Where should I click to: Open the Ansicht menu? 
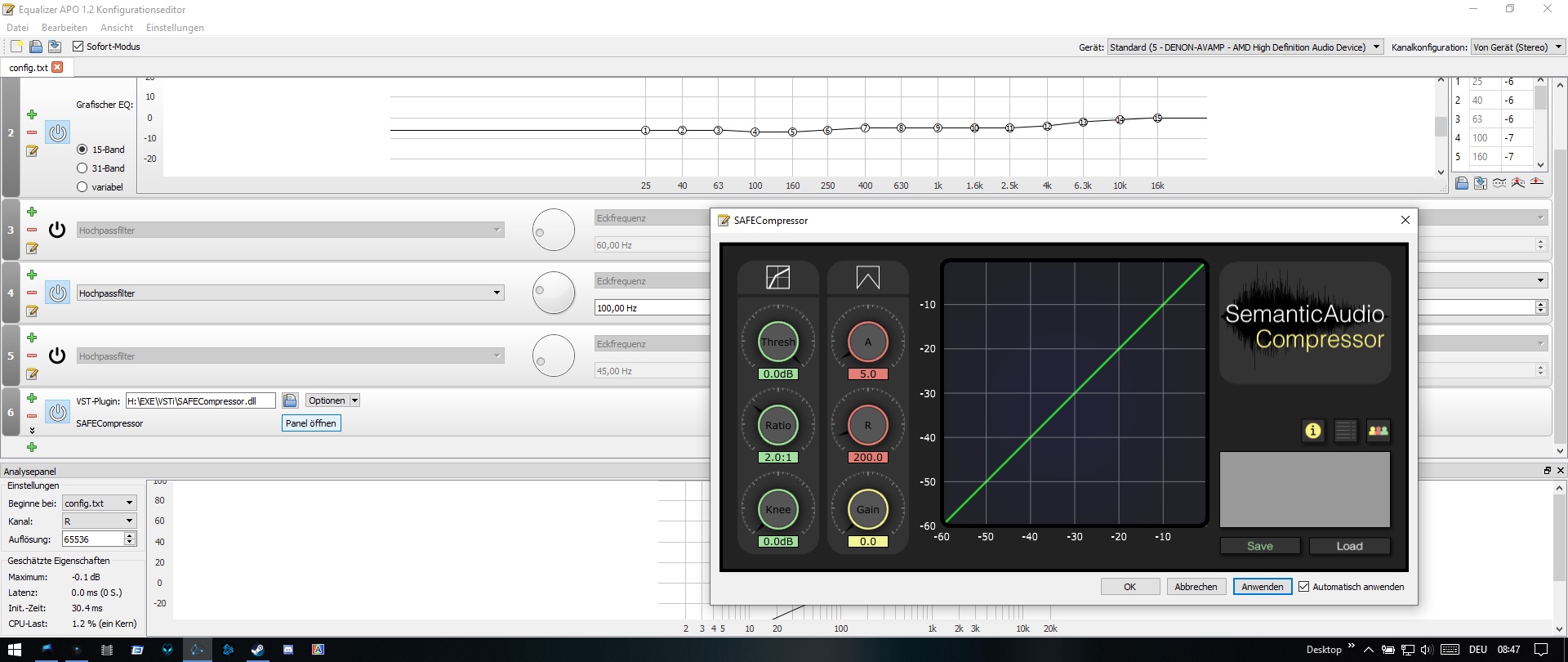[117, 28]
